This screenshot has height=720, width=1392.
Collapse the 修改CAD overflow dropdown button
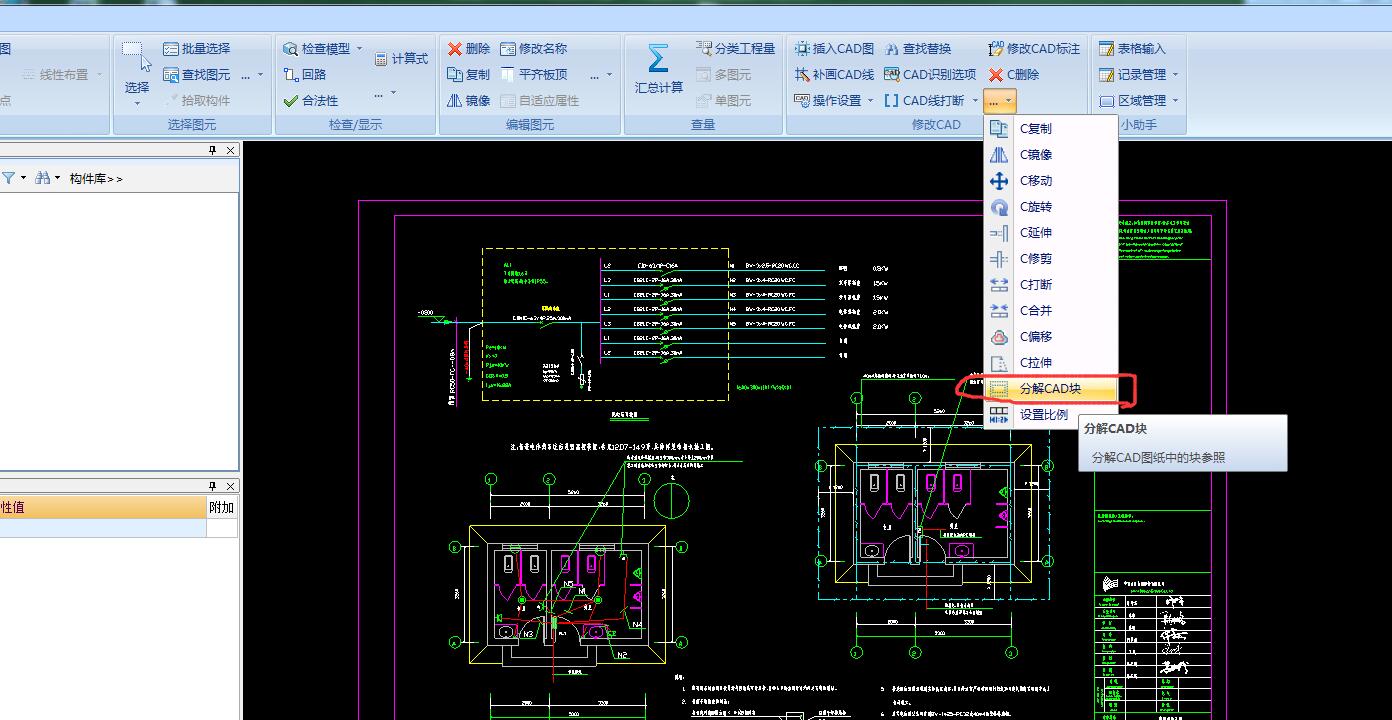click(x=1000, y=101)
